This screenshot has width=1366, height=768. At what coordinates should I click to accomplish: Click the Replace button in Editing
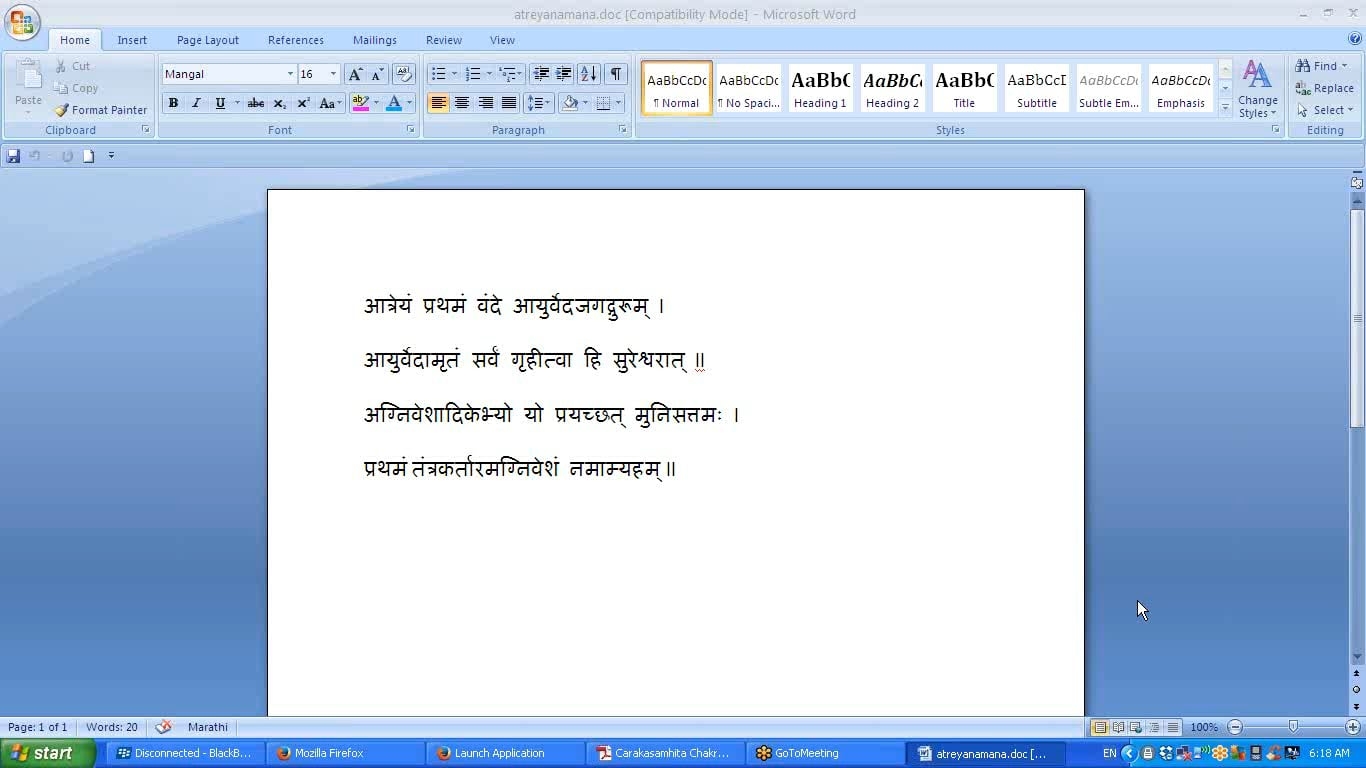pos(1325,88)
